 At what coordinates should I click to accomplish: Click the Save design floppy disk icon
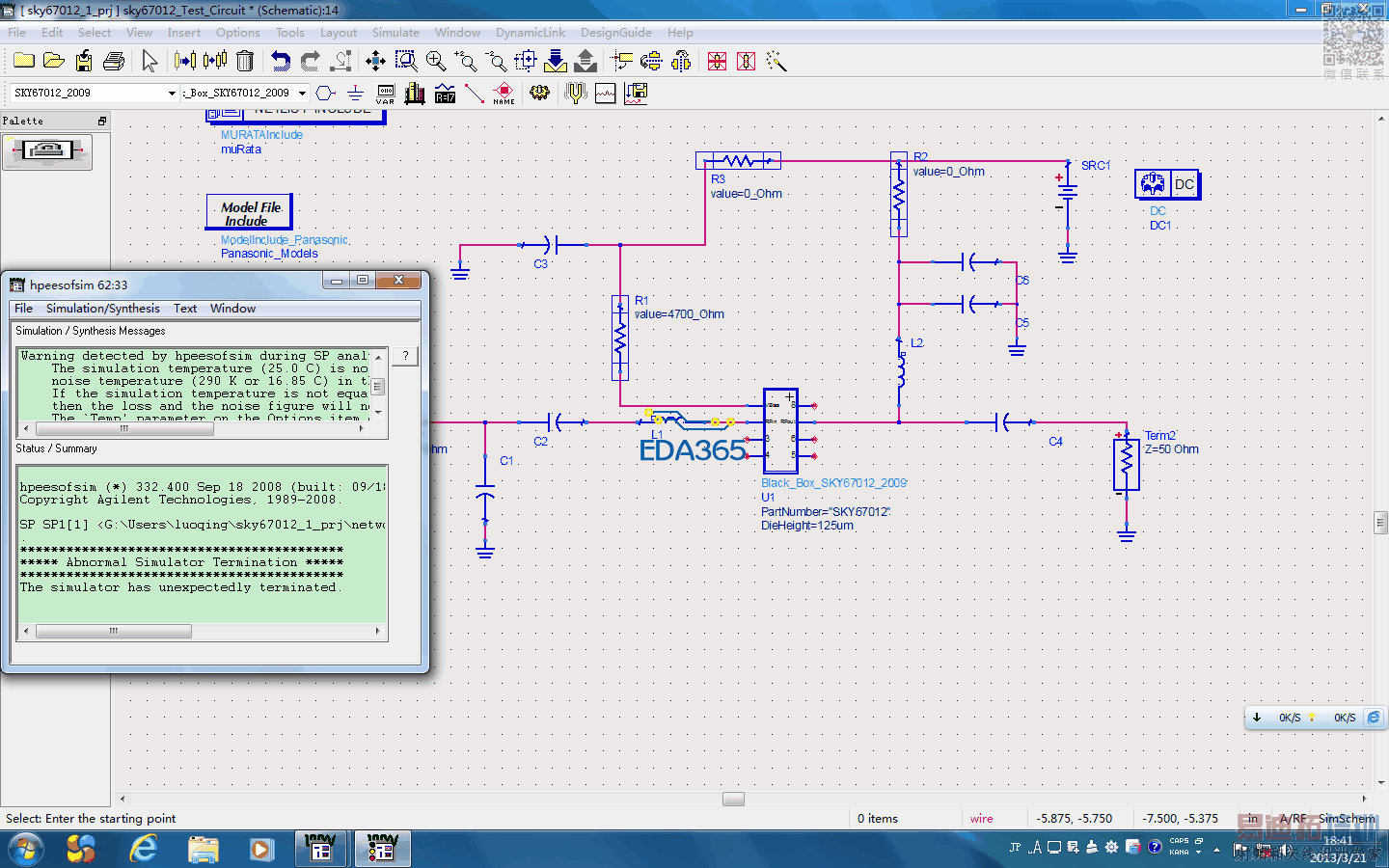pyautogui.click(x=84, y=62)
